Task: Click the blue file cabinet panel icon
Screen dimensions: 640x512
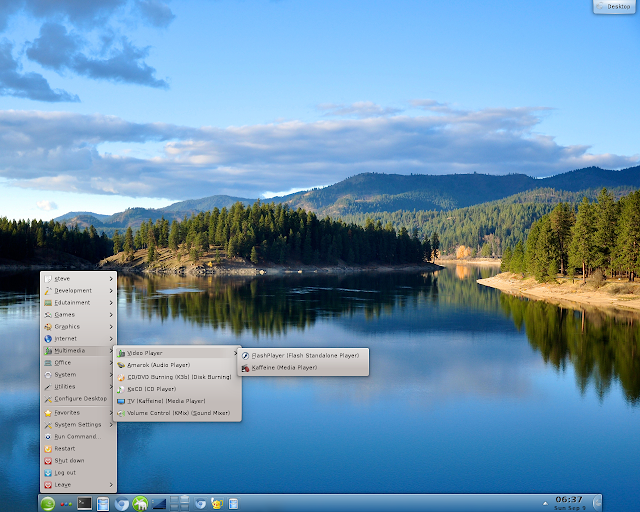Action: tap(103, 504)
